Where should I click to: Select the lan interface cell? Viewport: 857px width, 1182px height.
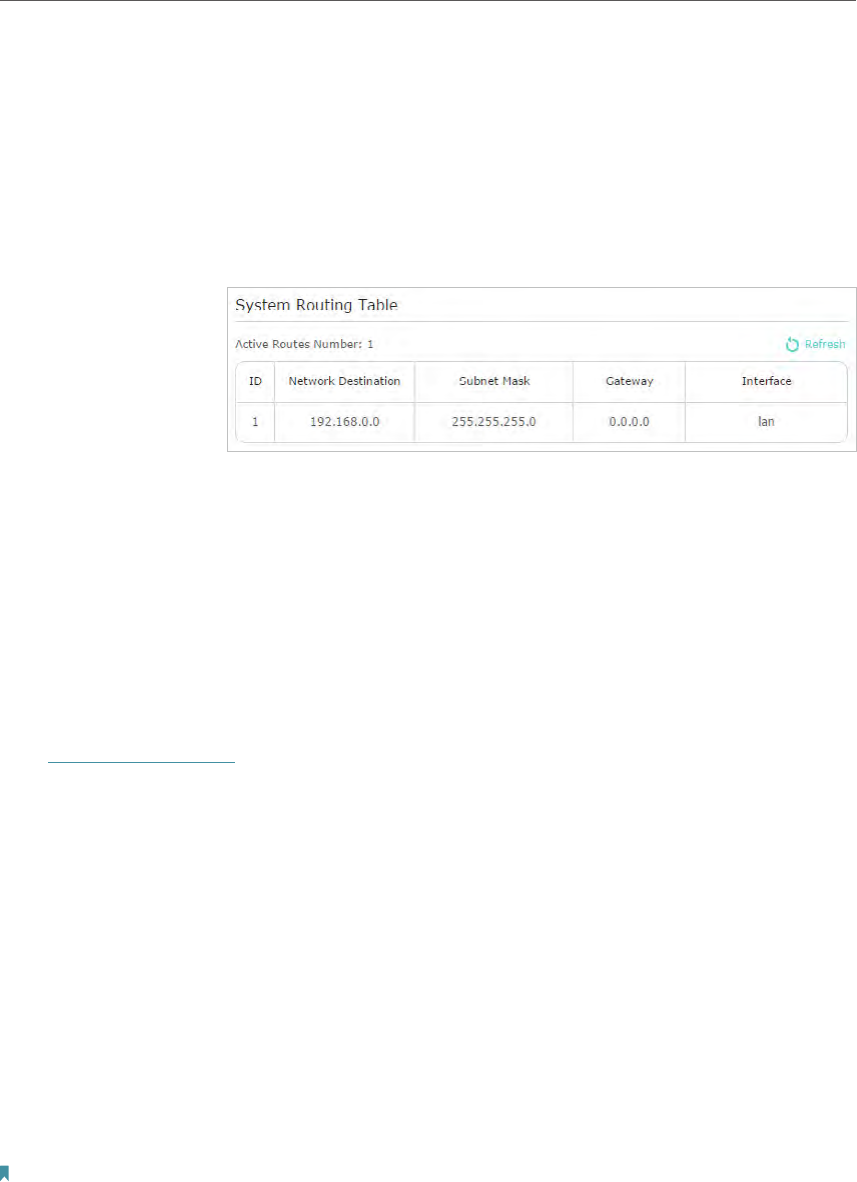pos(767,422)
